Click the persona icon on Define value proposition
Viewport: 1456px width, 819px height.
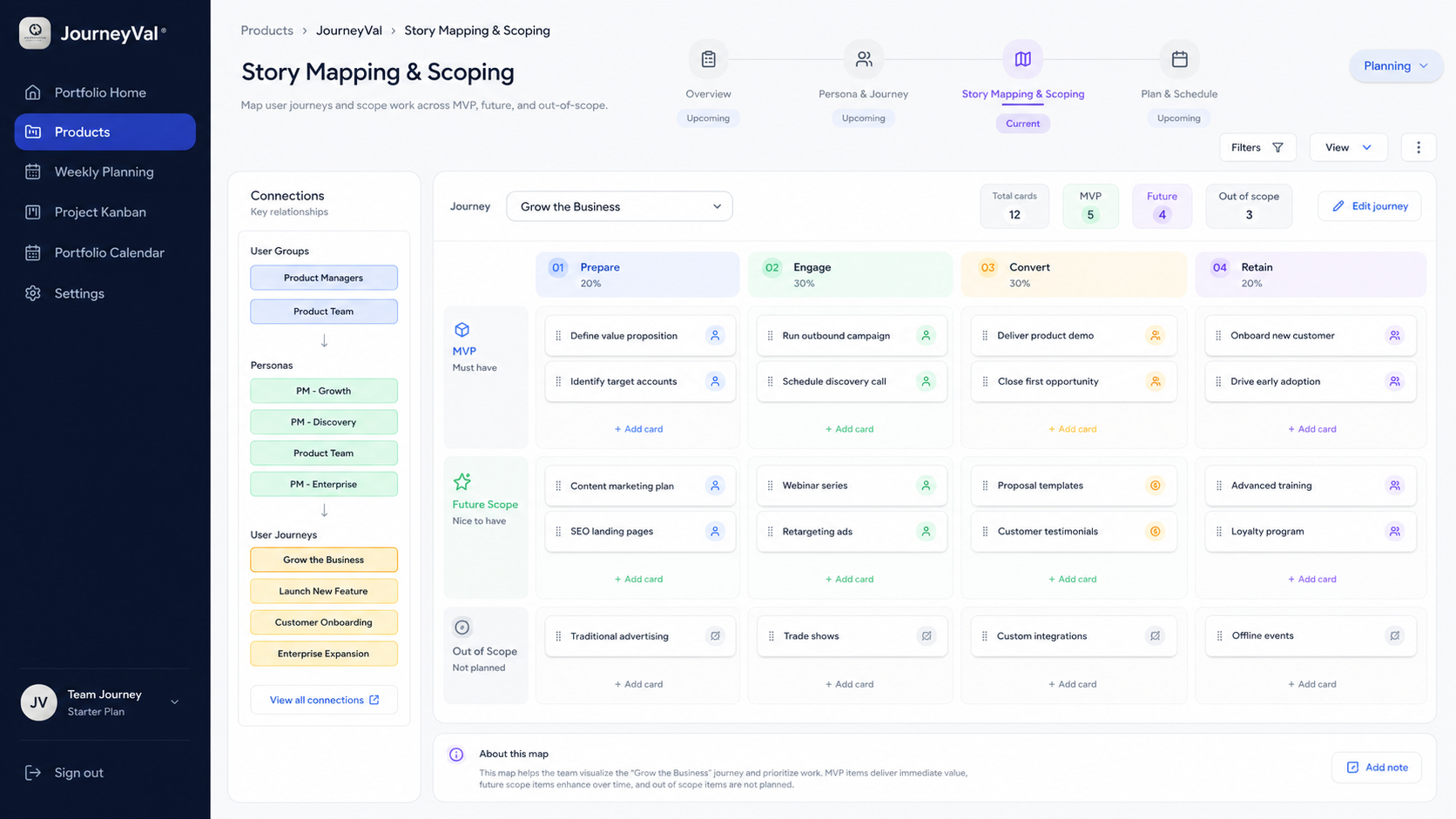[x=715, y=335]
